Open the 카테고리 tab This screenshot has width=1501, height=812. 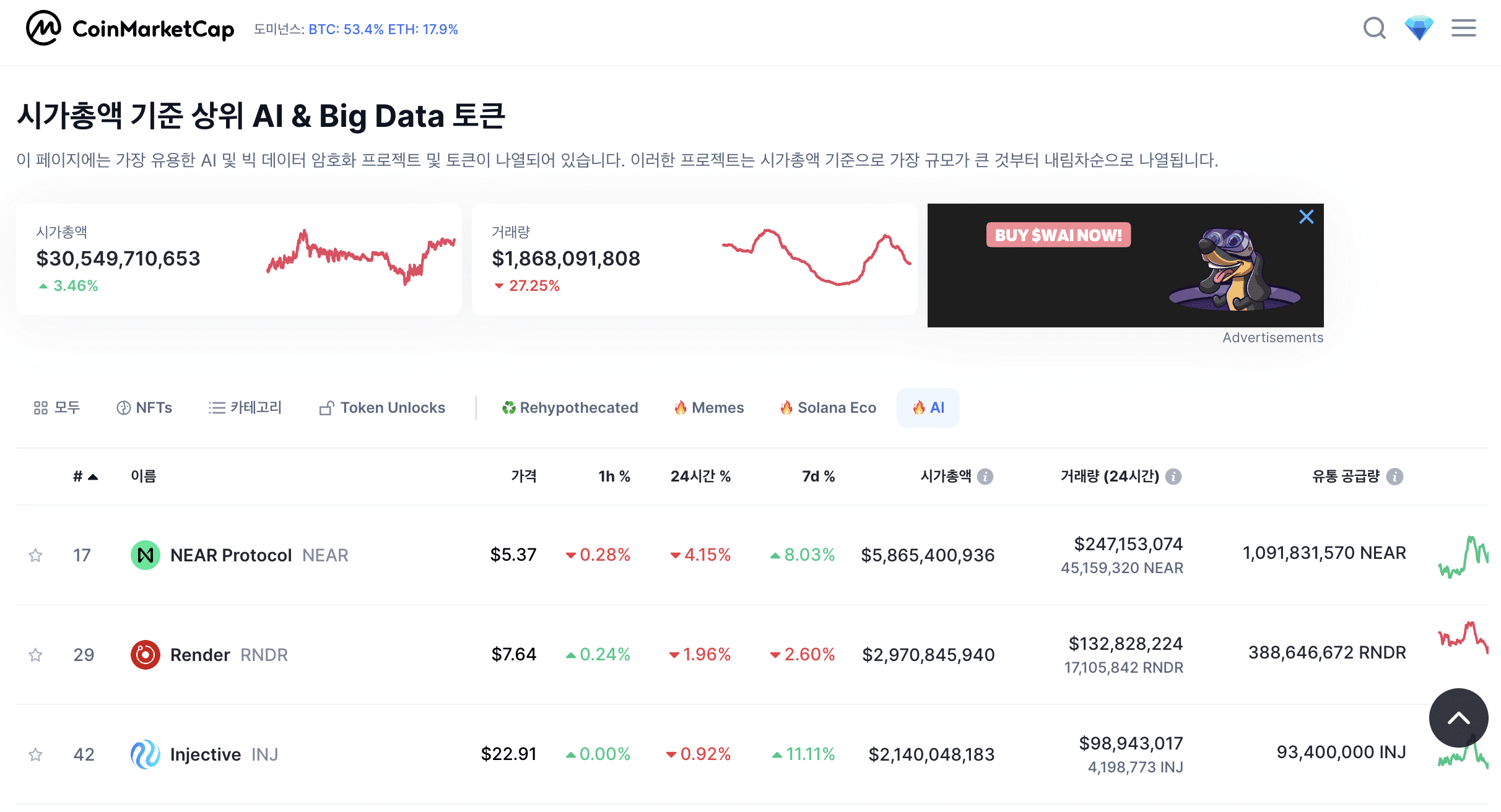point(245,408)
